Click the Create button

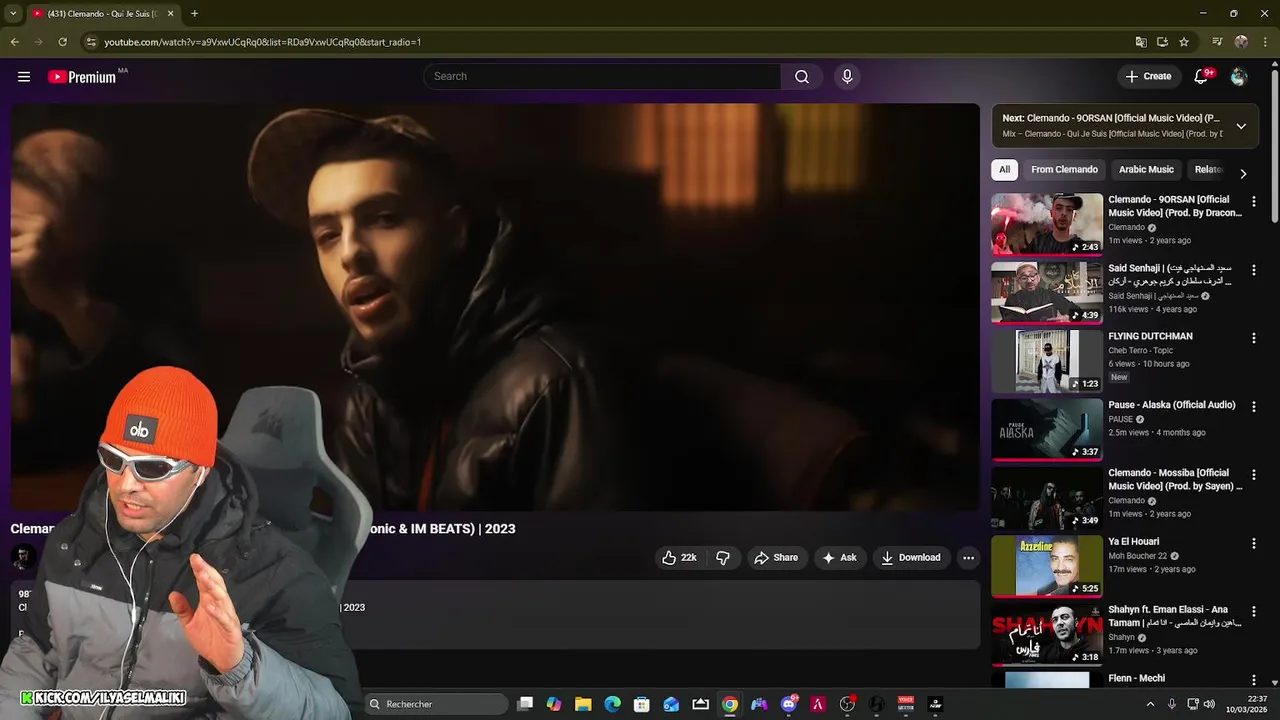point(1148,77)
